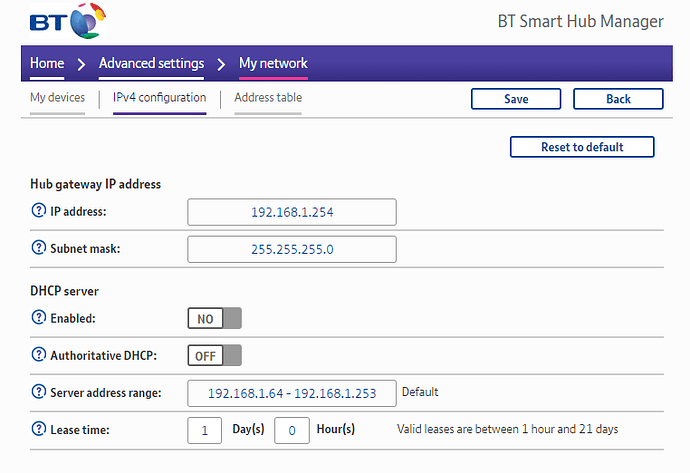Select My network breadcrumb item
Viewport: 690px width, 473px height.
273,64
